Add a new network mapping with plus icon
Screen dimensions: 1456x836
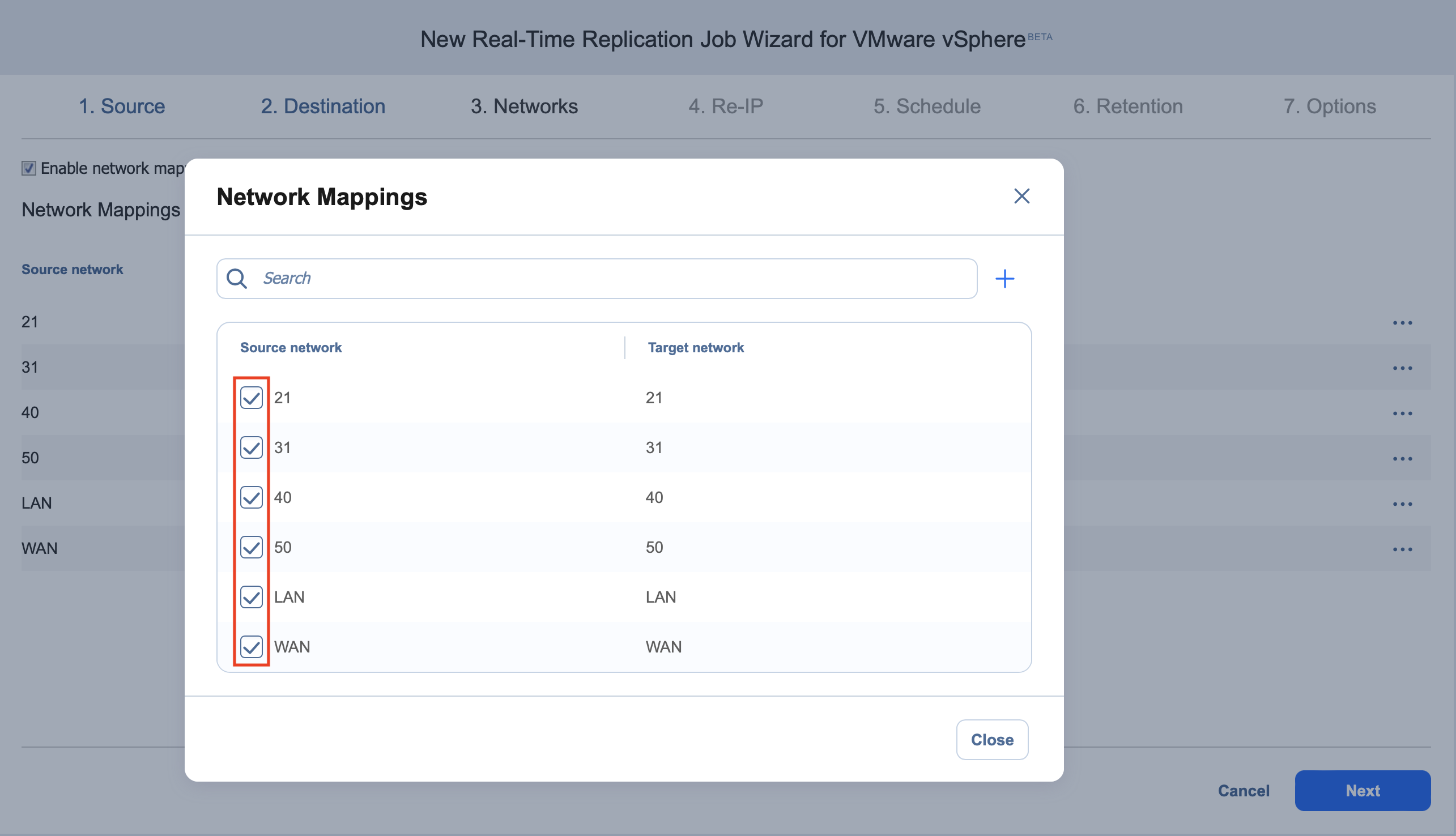pyautogui.click(x=1004, y=279)
